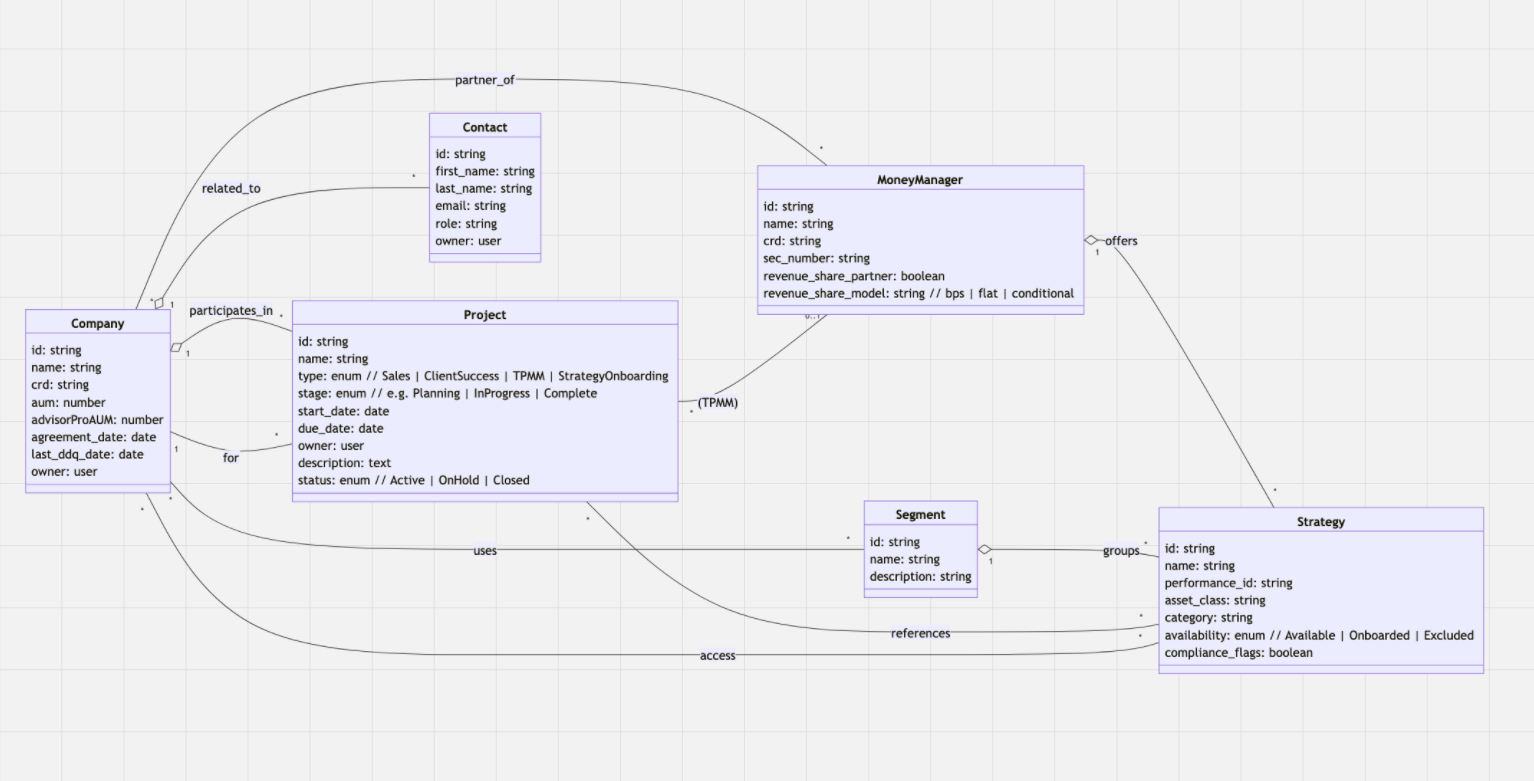Viewport: 1534px width, 781px height.
Task: Click the participates_in association label
Action: tap(231, 311)
